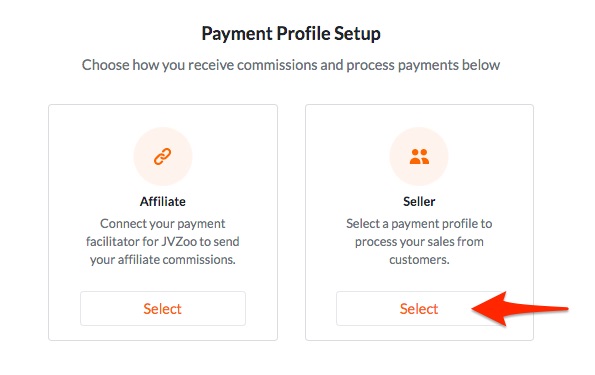Click the Affiliate chain-link icon
The width and height of the screenshot is (595, 375).
(162, 156)
